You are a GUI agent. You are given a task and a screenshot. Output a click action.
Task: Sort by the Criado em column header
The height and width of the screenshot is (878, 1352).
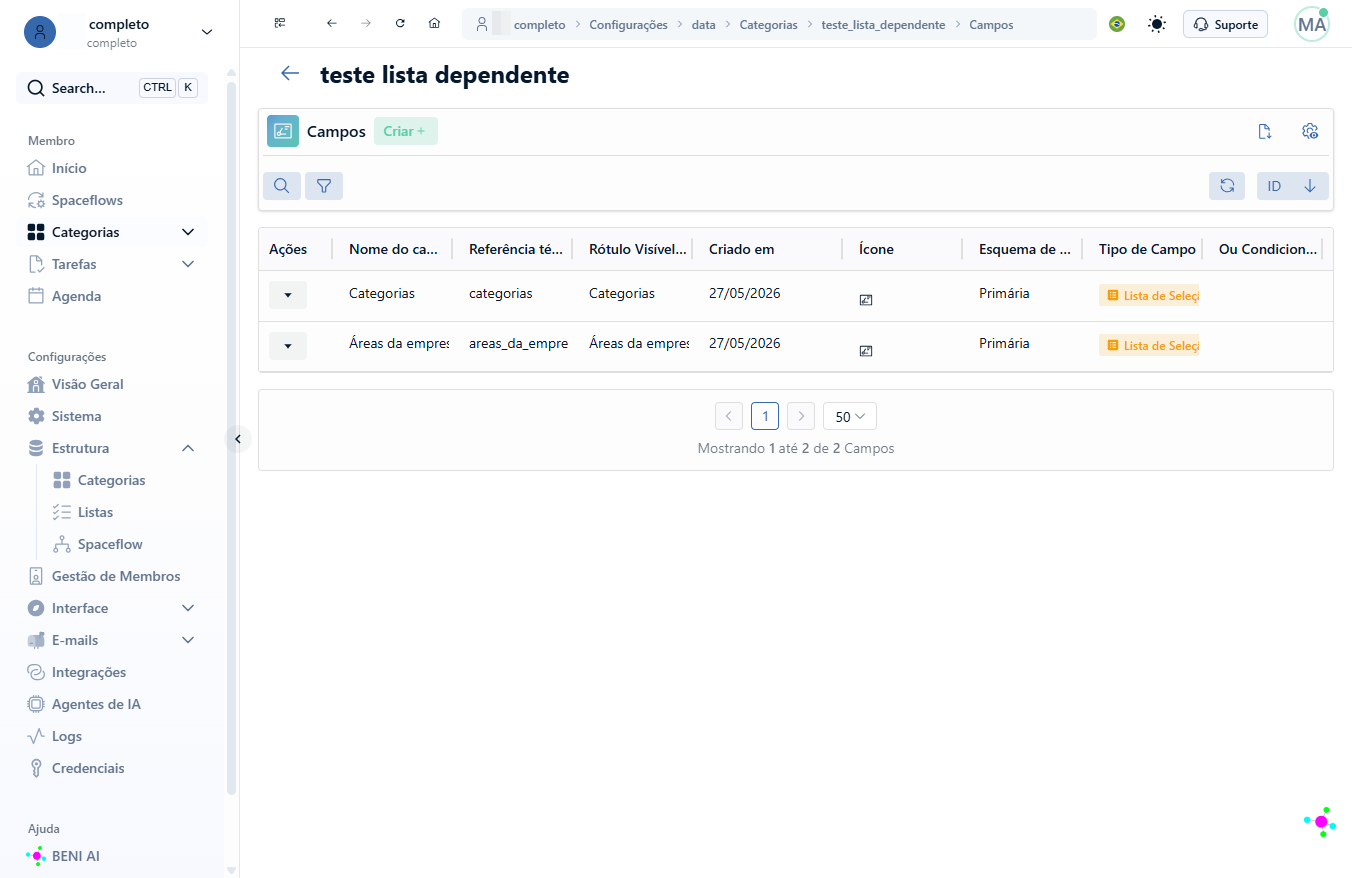pyautogui.click(x=742, y=249)
